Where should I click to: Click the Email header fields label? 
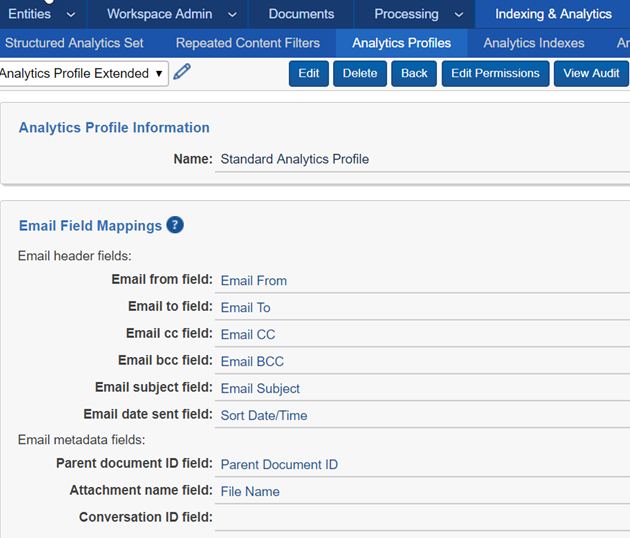pos(75,256)
